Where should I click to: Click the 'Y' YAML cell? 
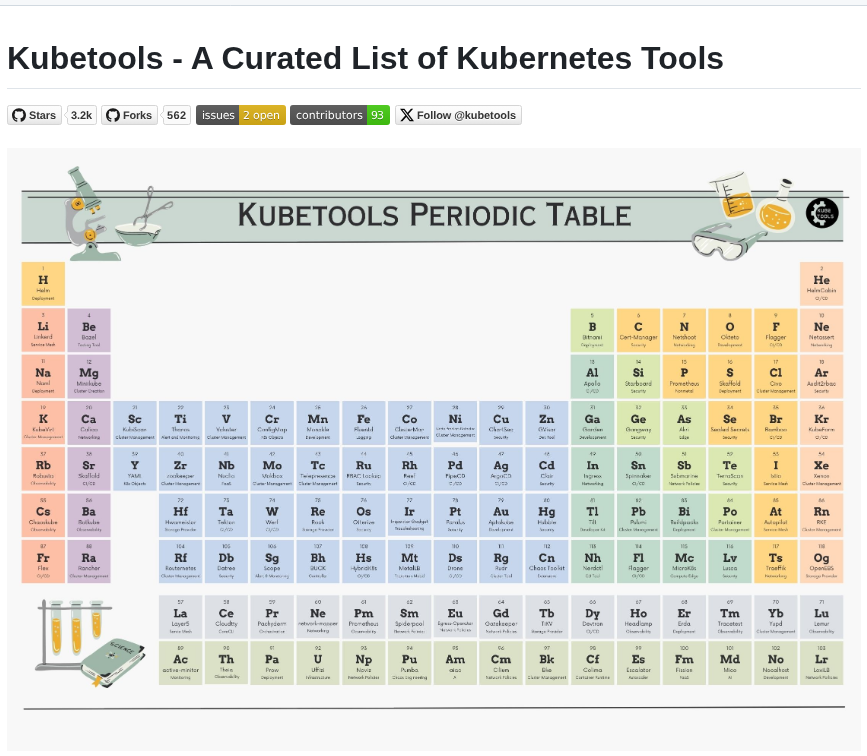point(135,469)
